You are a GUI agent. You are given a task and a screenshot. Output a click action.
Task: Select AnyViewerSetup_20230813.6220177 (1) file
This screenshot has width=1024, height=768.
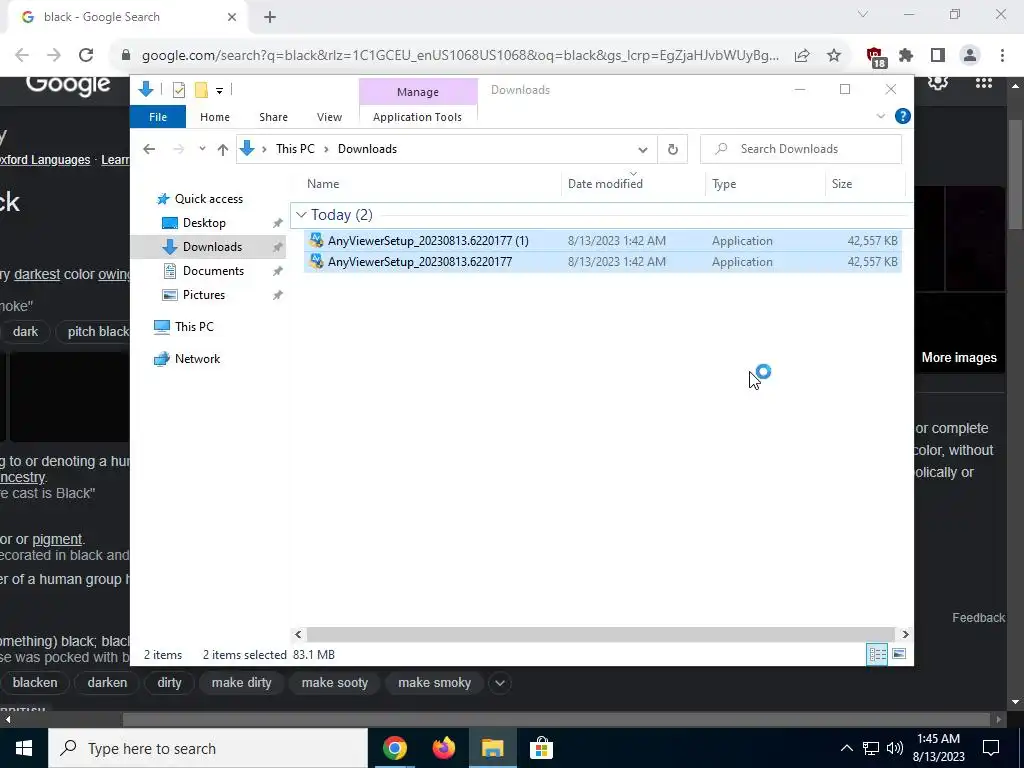[603, 241]
